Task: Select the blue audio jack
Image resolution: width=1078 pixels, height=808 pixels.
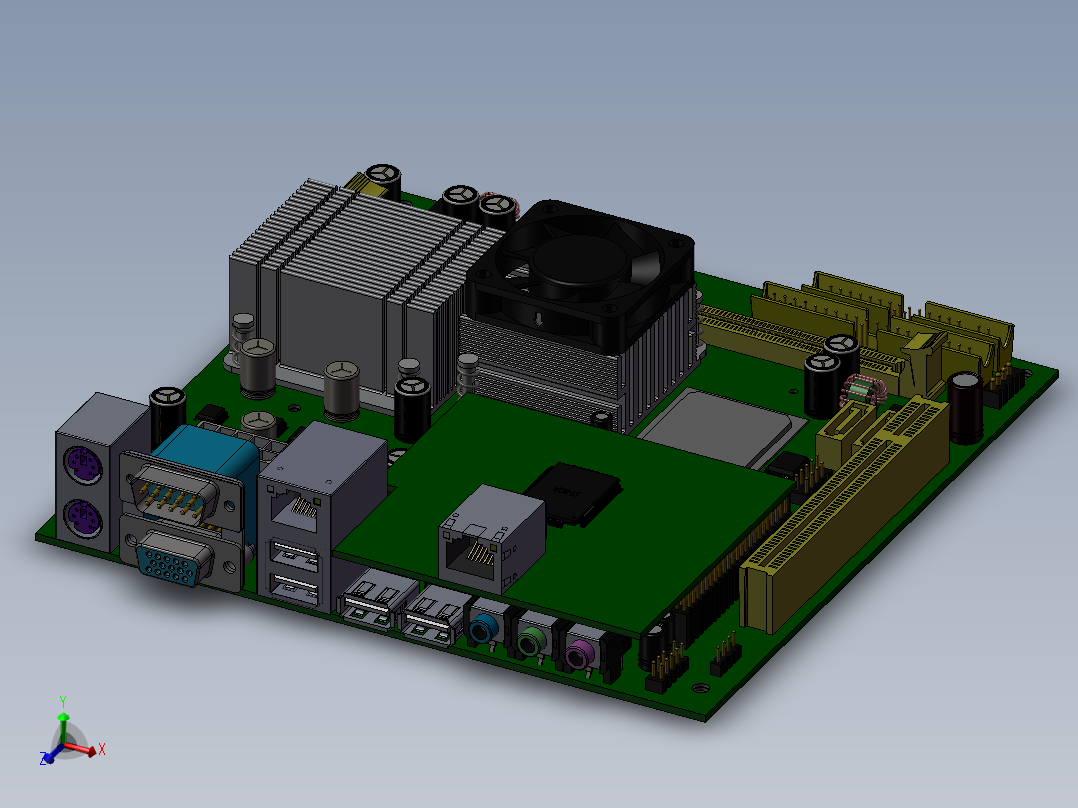Action: (x=484, y=628)
